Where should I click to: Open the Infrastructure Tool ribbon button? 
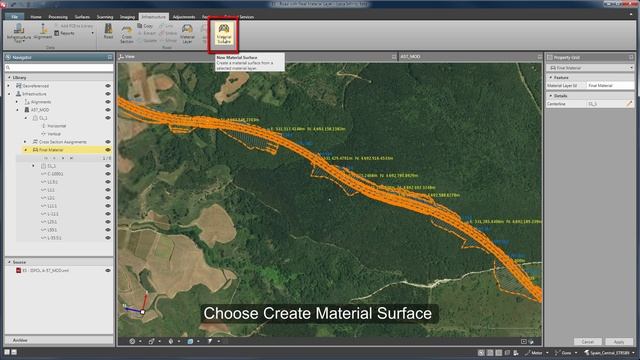pos(19,34)
